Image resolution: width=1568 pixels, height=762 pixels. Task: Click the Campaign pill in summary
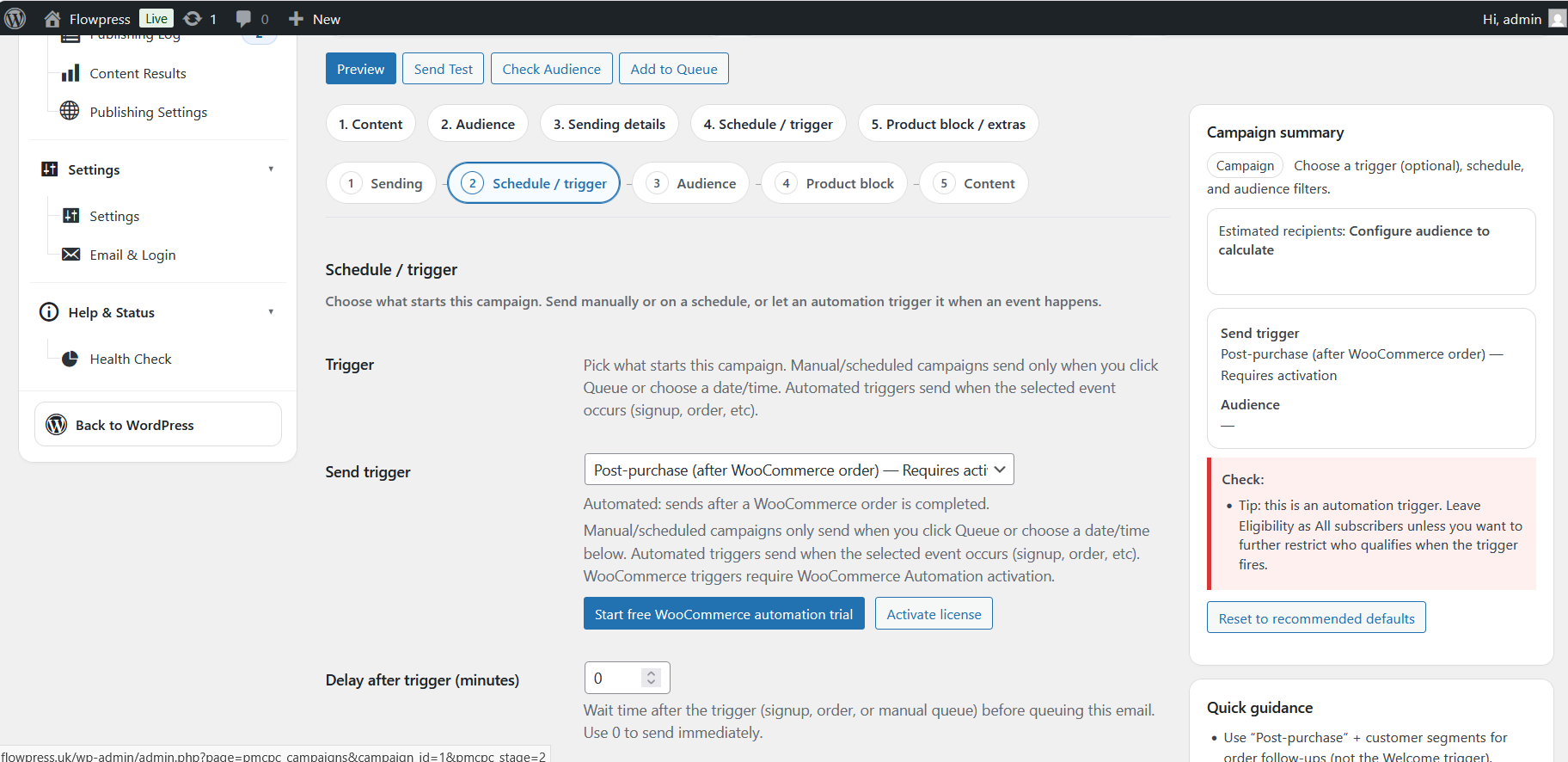[x=1245, y=165]
